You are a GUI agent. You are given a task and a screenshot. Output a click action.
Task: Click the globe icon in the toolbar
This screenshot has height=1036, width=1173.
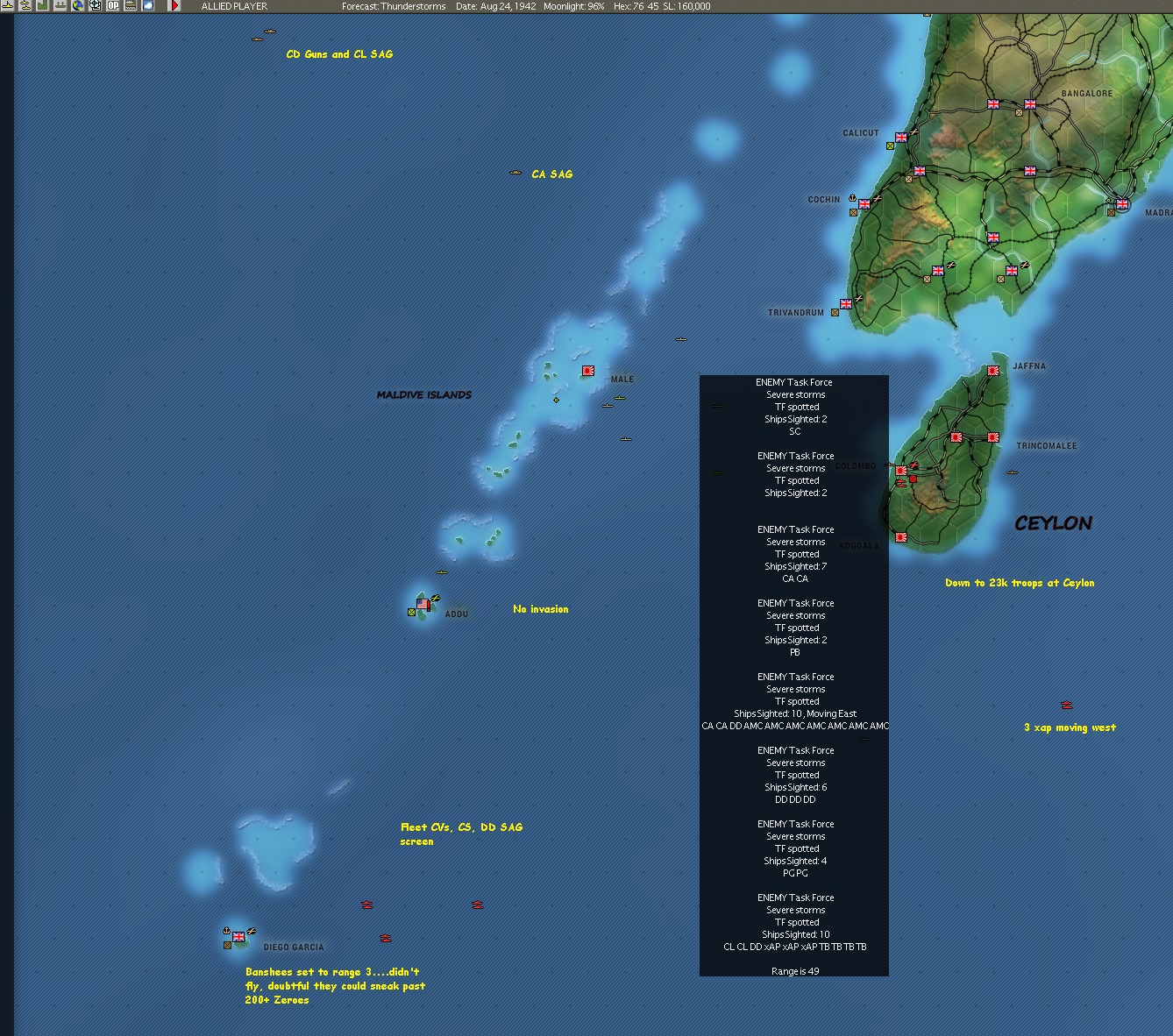coord(78,6)
